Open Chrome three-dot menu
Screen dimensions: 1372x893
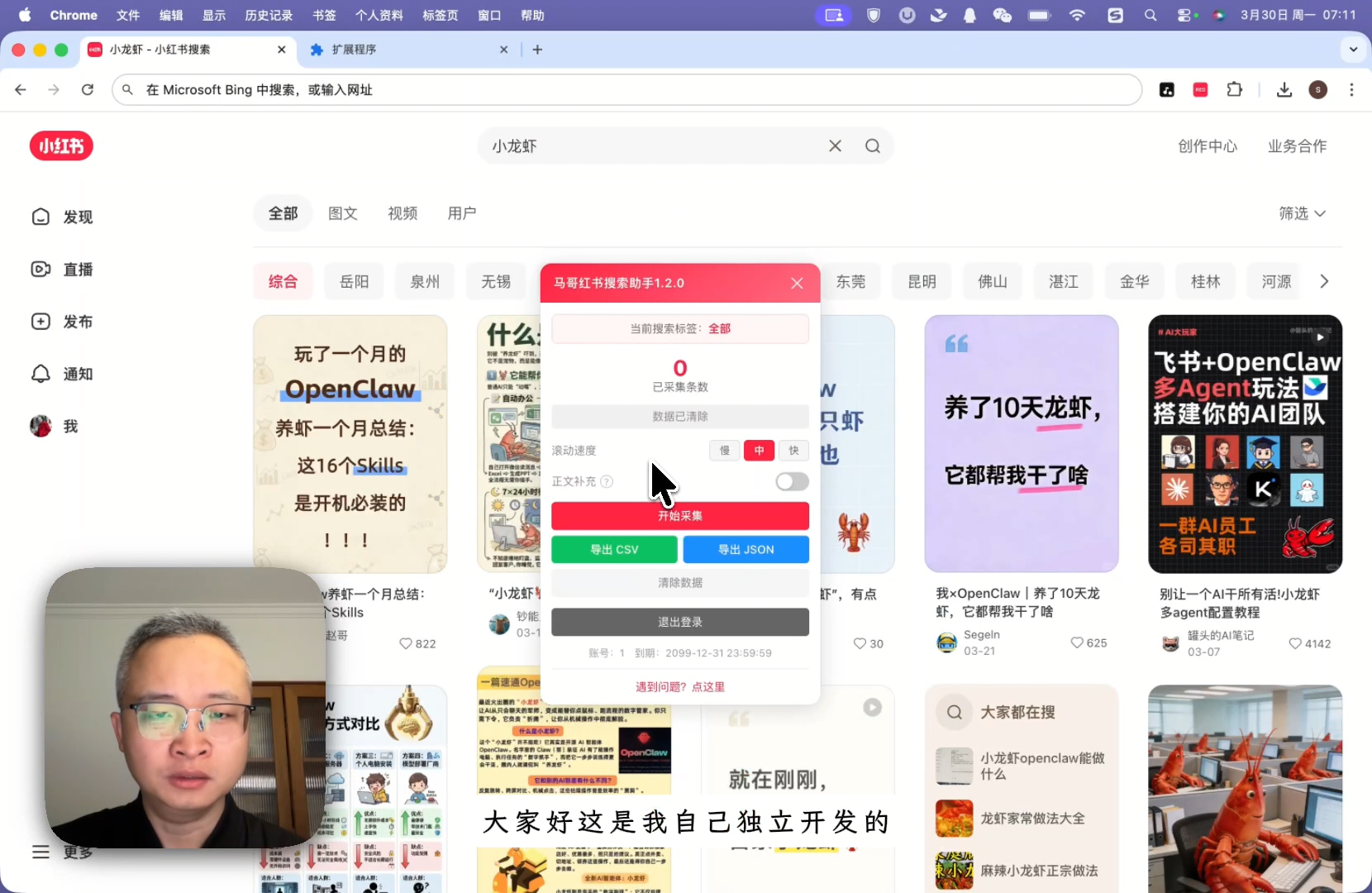(1352, 89)
